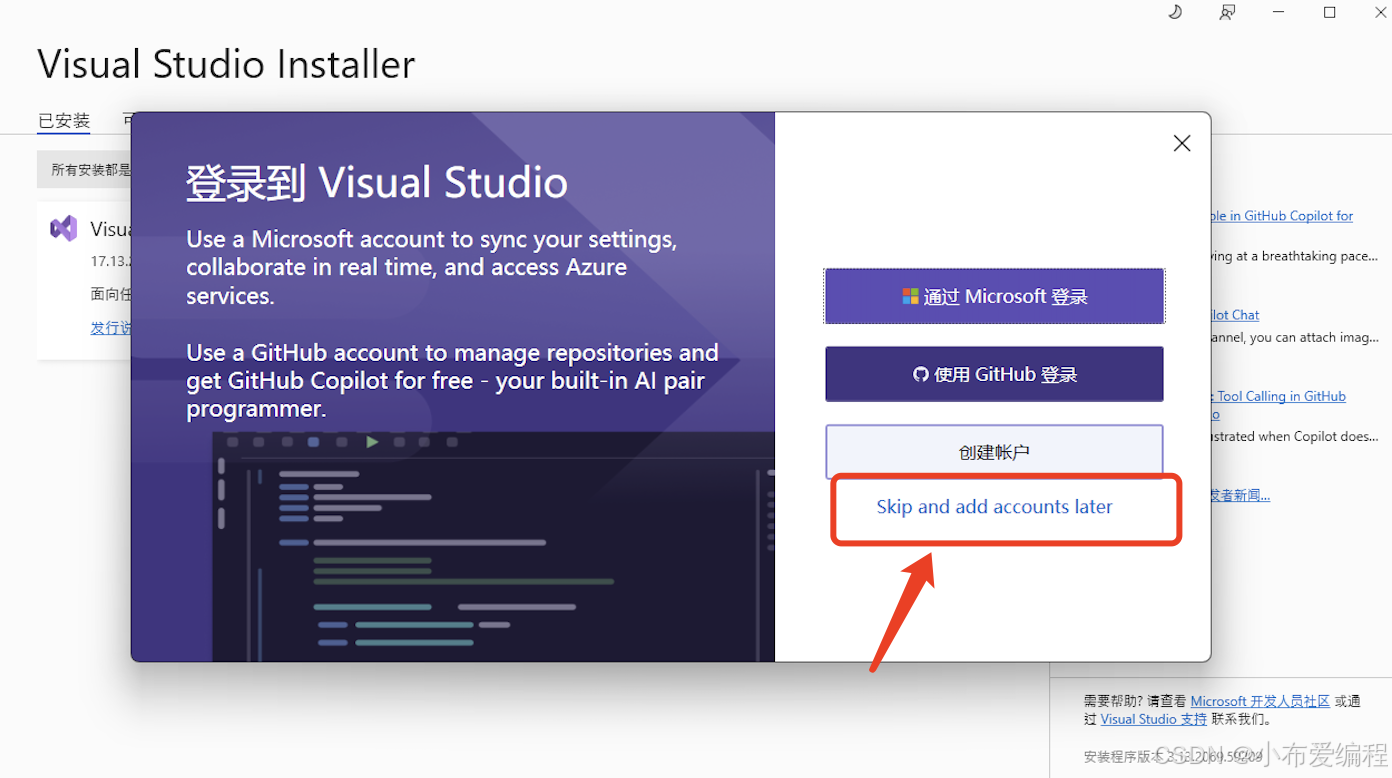Image resolution: width=1392 pixels, height=778 pixels.
Task: Click news text 'at a breathtaking pace'
Action: [x=1295, y=256]
